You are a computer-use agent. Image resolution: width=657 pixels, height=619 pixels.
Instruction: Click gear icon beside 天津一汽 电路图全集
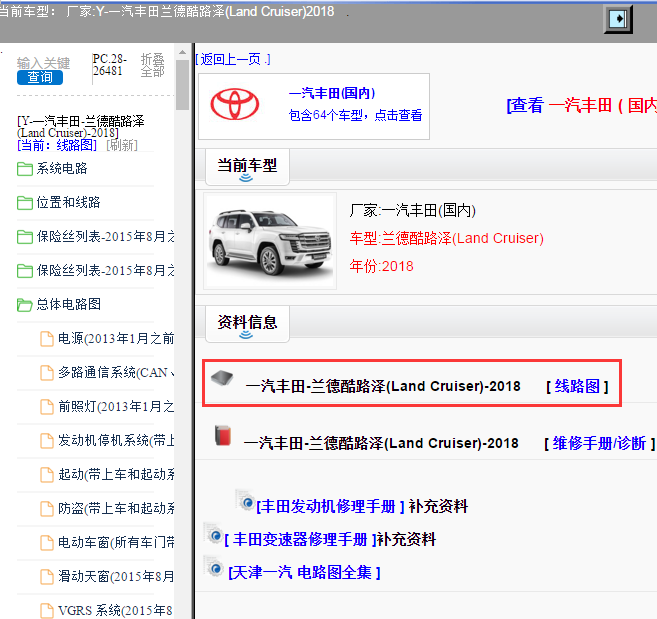coord(213,567)
